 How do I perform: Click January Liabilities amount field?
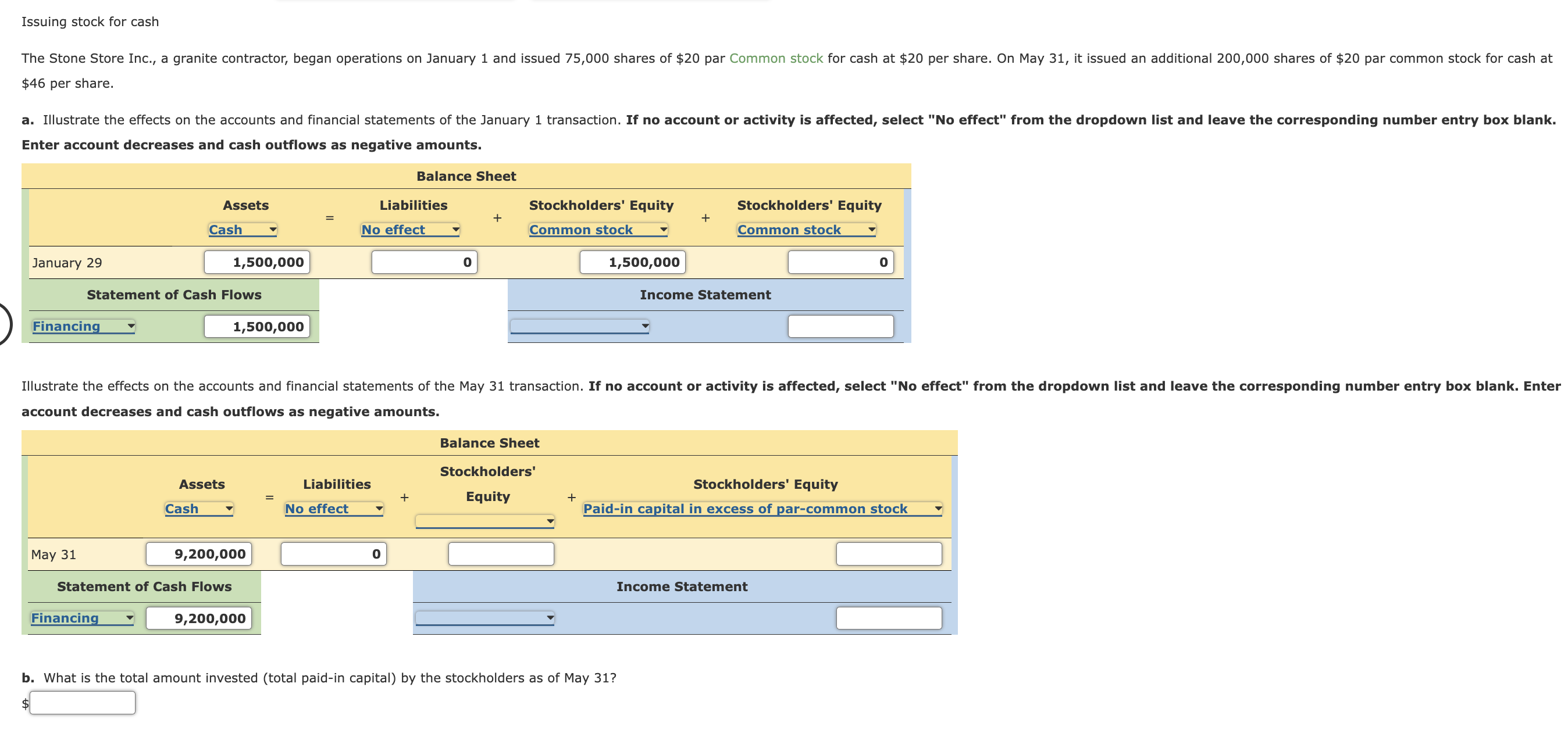[x=424, y=262]
